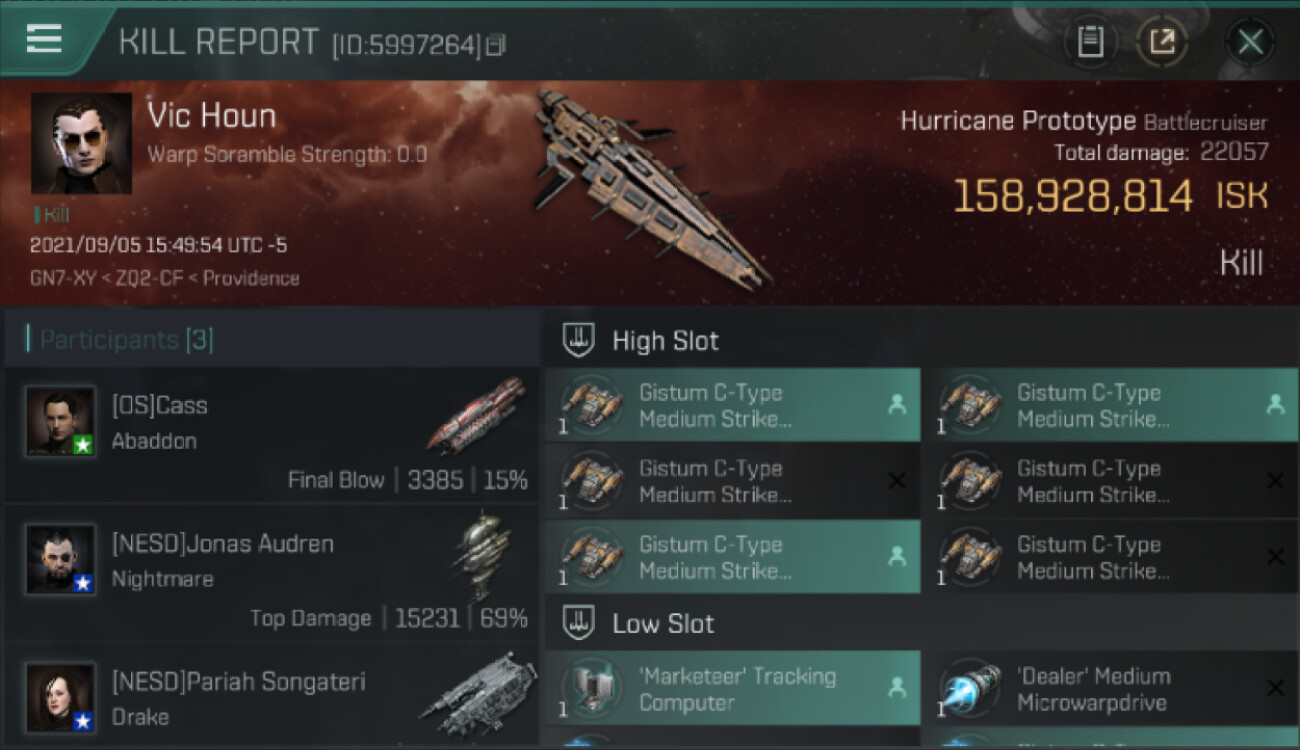Open Jonas Audren's pilot portrait
The image size is (1300, 750).
[x=60, y=559]
